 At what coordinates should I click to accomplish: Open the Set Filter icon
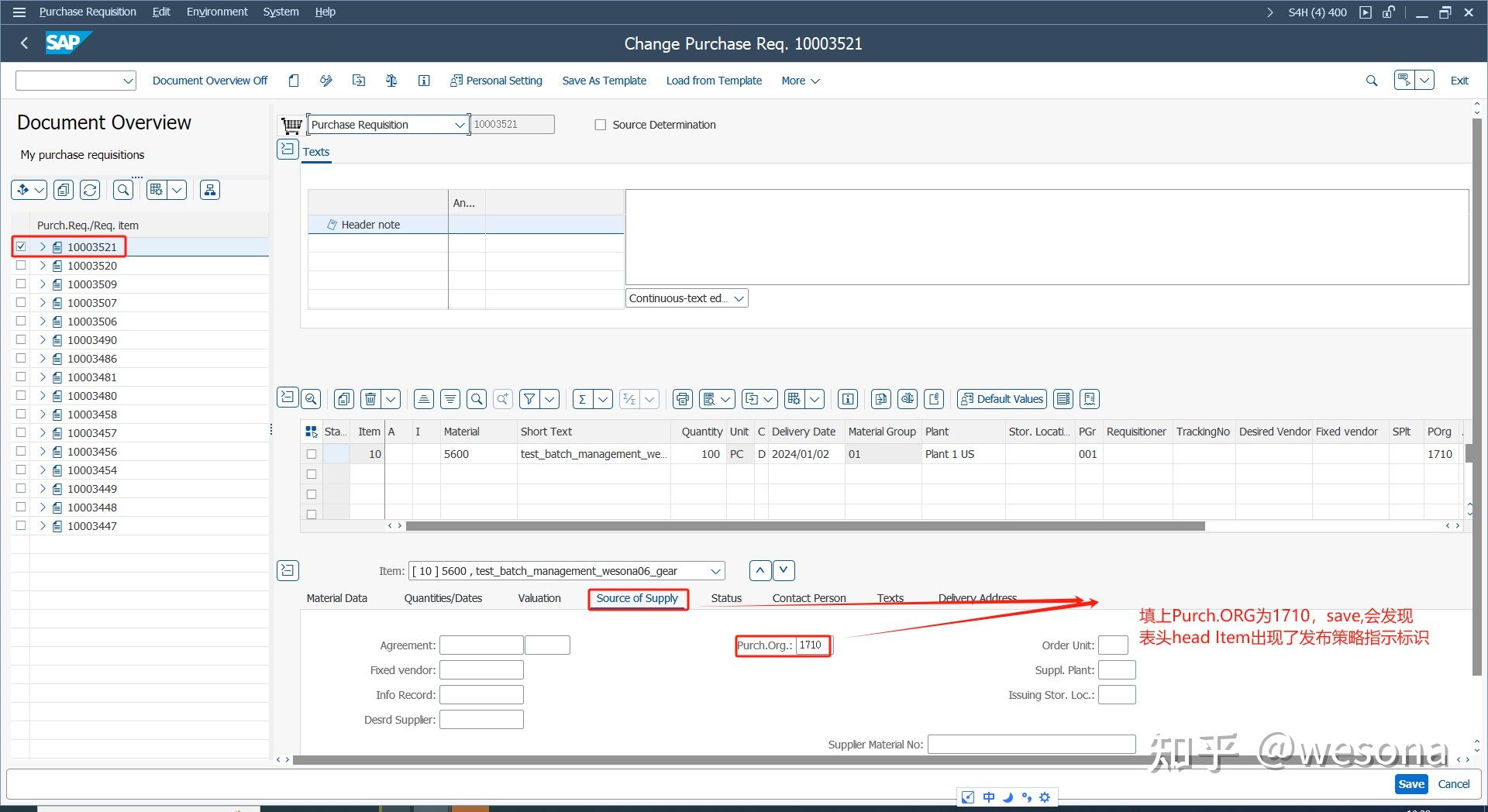coord(529,398)
